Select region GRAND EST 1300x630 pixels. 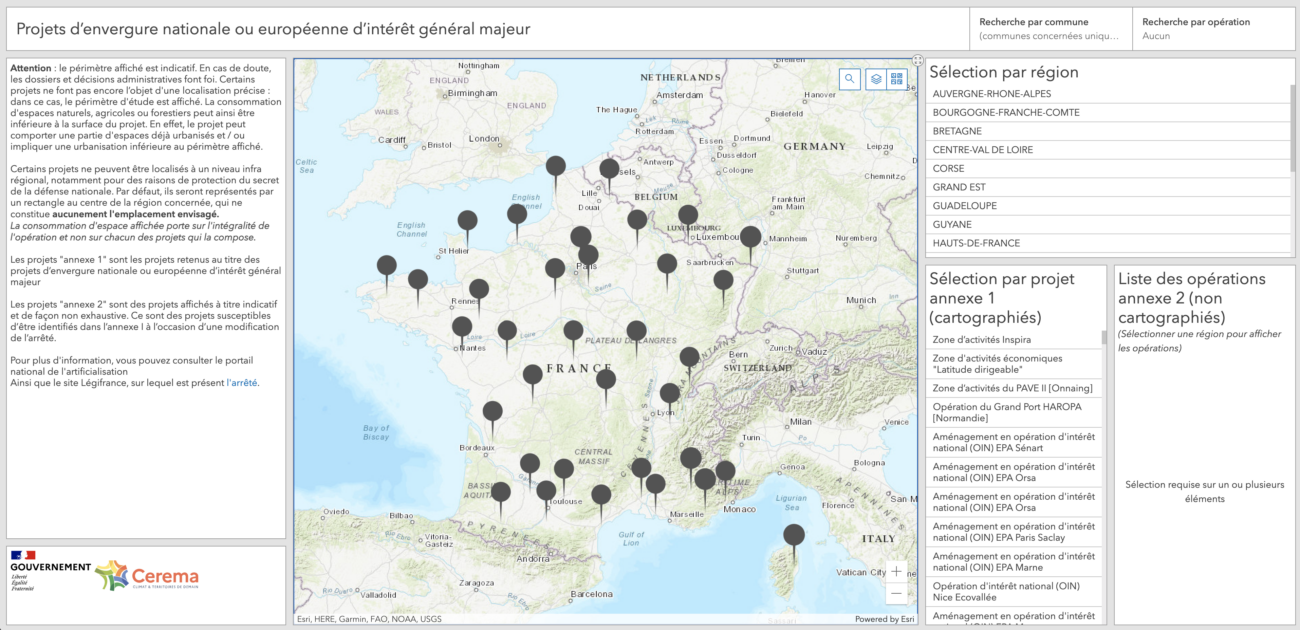[1108, 187]
